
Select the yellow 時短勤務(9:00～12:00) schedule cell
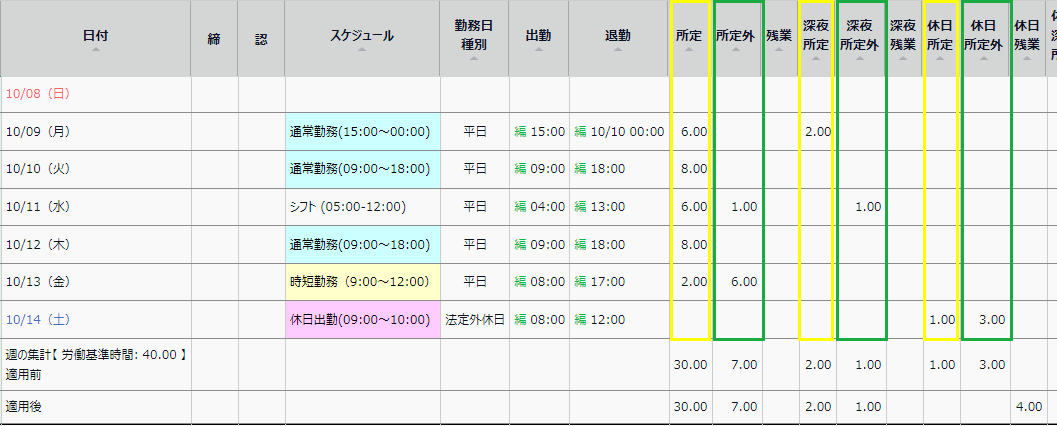coord(360,283)
